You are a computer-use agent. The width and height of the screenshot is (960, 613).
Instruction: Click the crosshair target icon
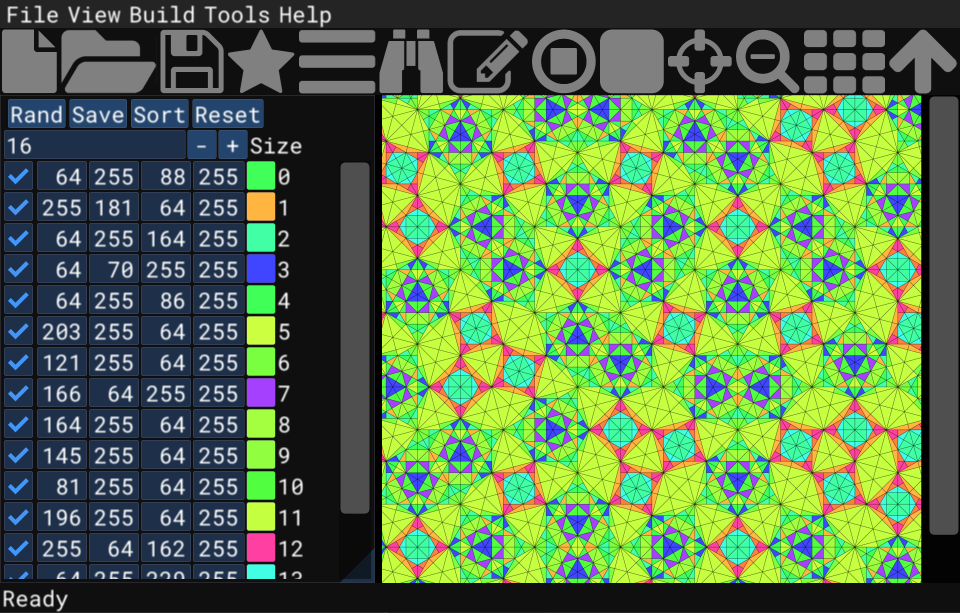700,62
